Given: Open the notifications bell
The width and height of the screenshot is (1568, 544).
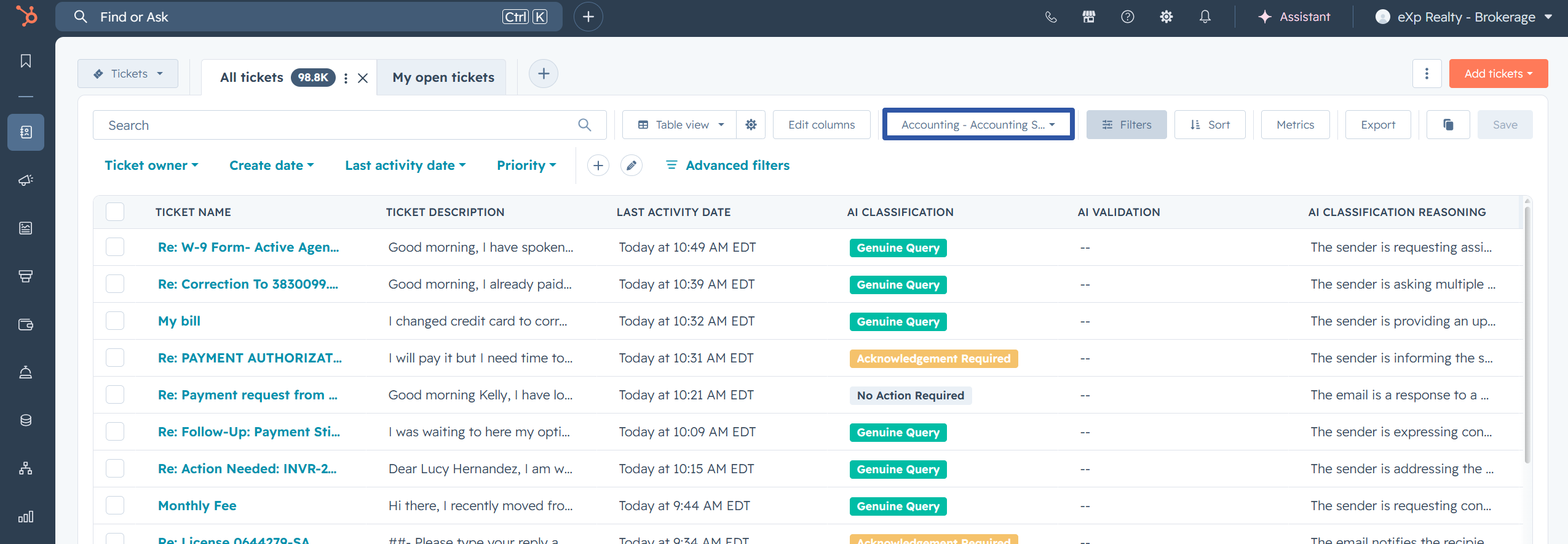Looking at the screenshot, I should (1205, 17).
